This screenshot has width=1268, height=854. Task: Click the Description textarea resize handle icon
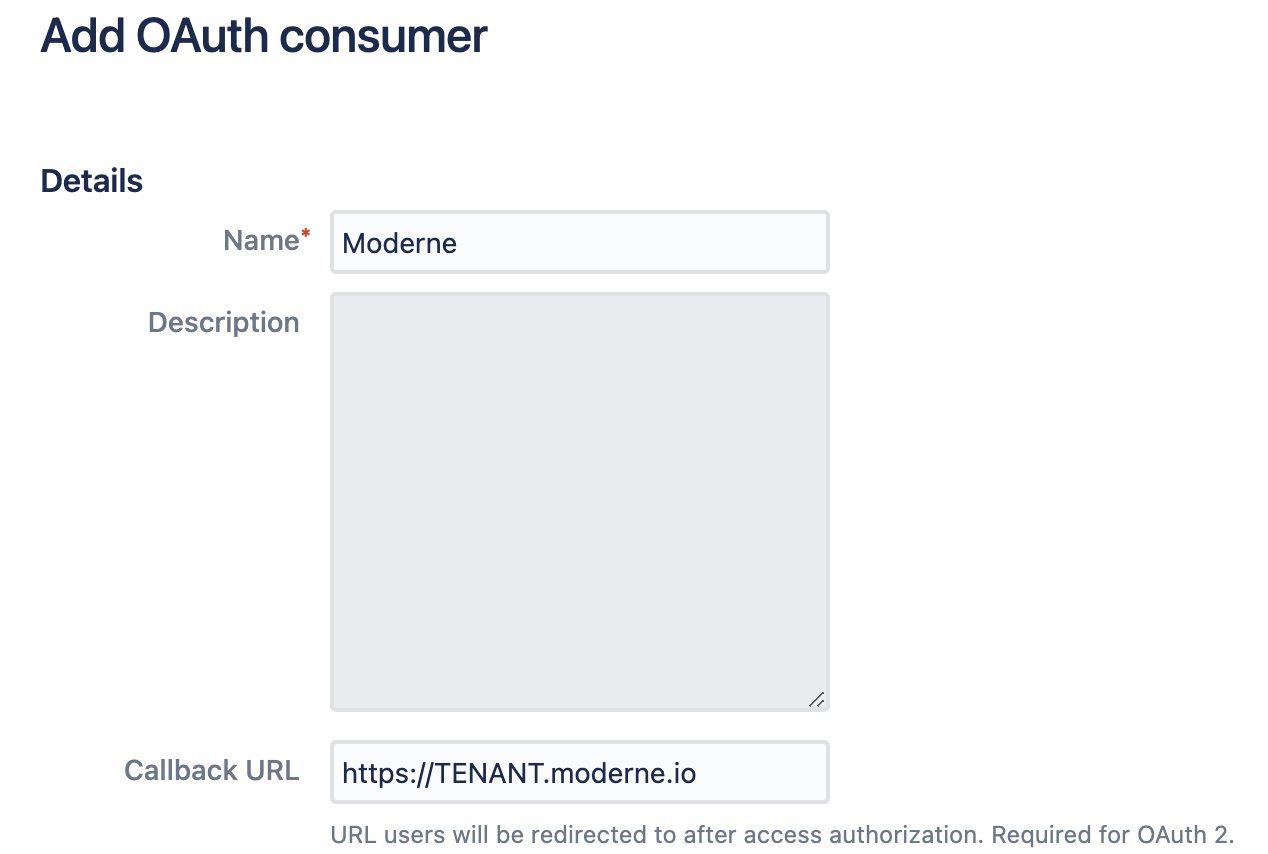[x=816, y=699]
